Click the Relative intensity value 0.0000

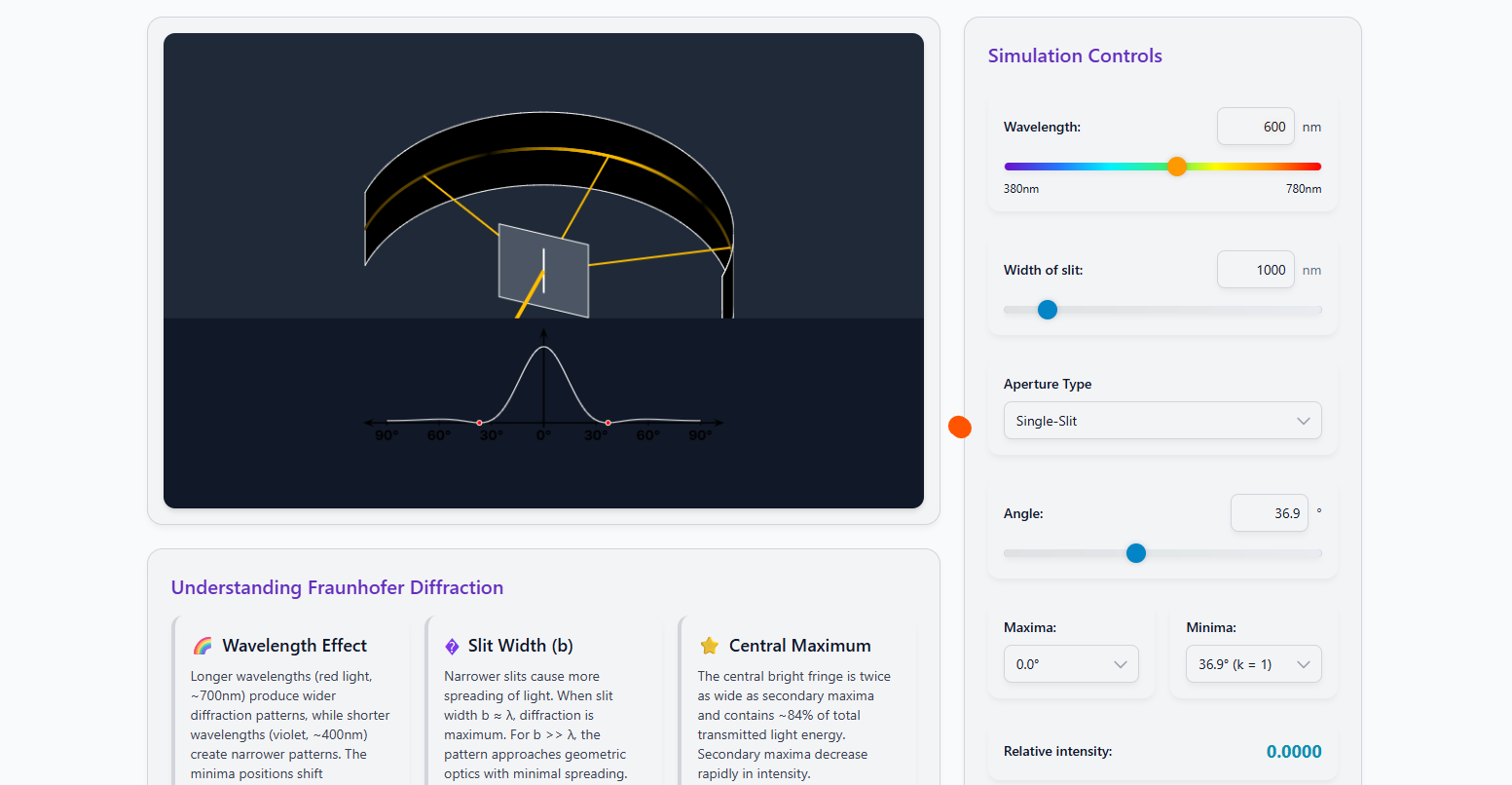pyautogui.click(x=1294, y=751)
